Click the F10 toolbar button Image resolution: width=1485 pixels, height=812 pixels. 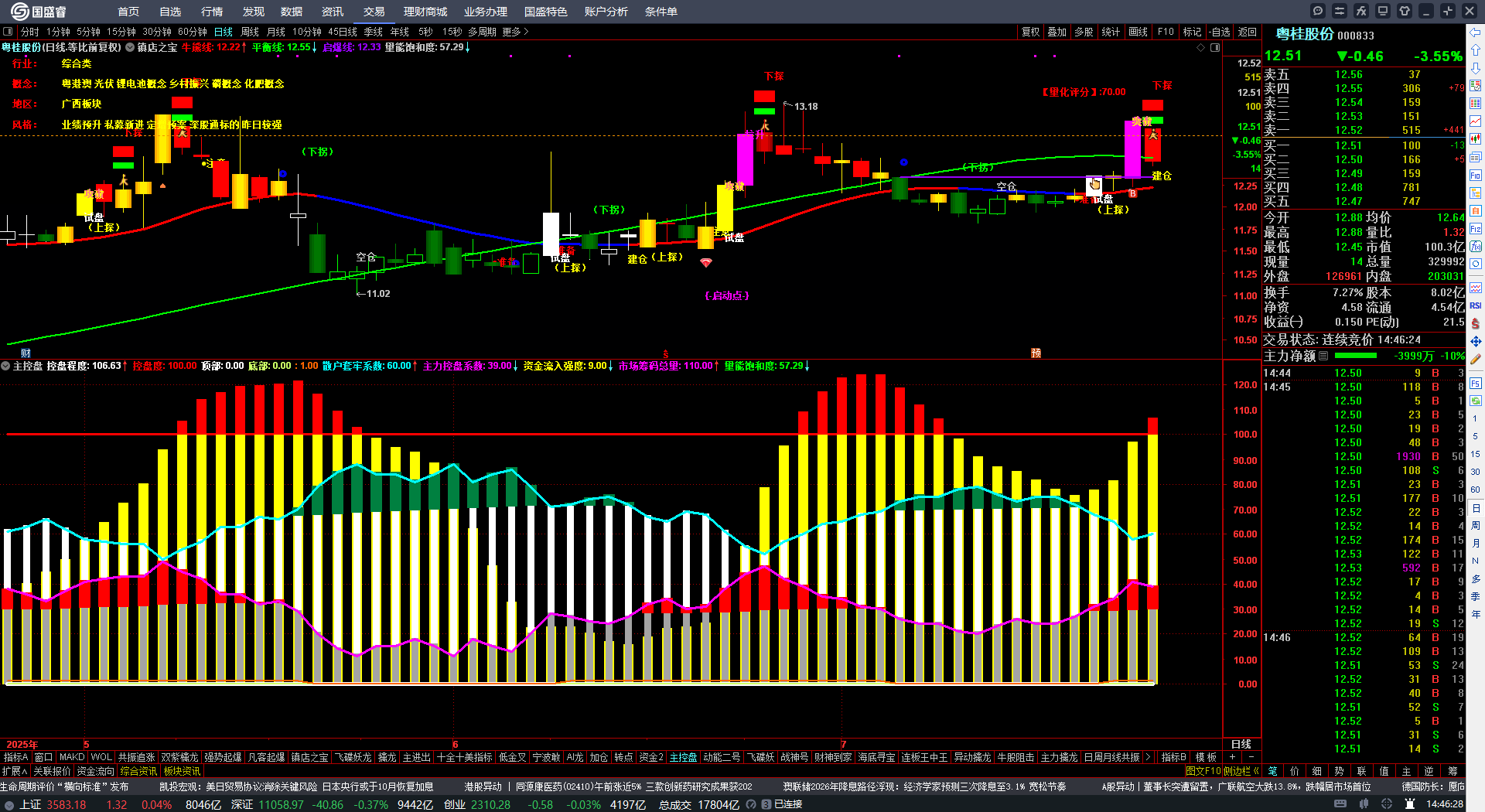tap(1166, 32)
